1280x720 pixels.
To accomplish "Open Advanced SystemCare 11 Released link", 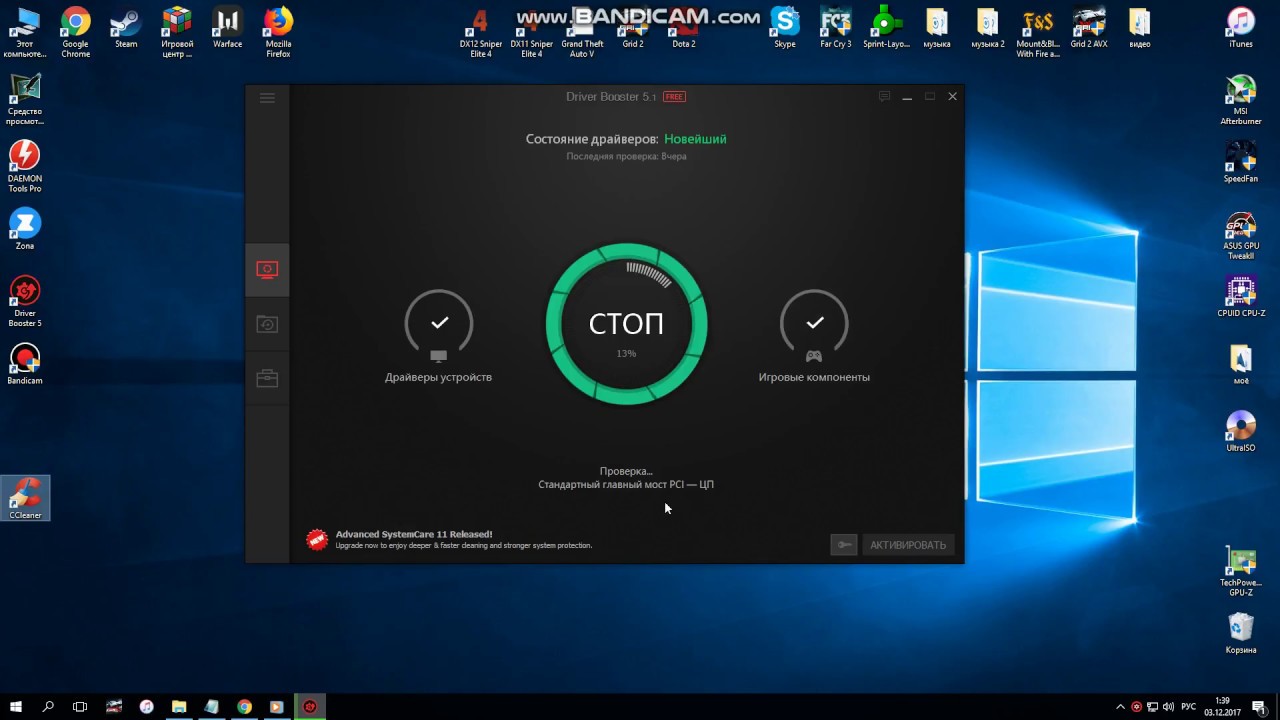I will (414, 534).
